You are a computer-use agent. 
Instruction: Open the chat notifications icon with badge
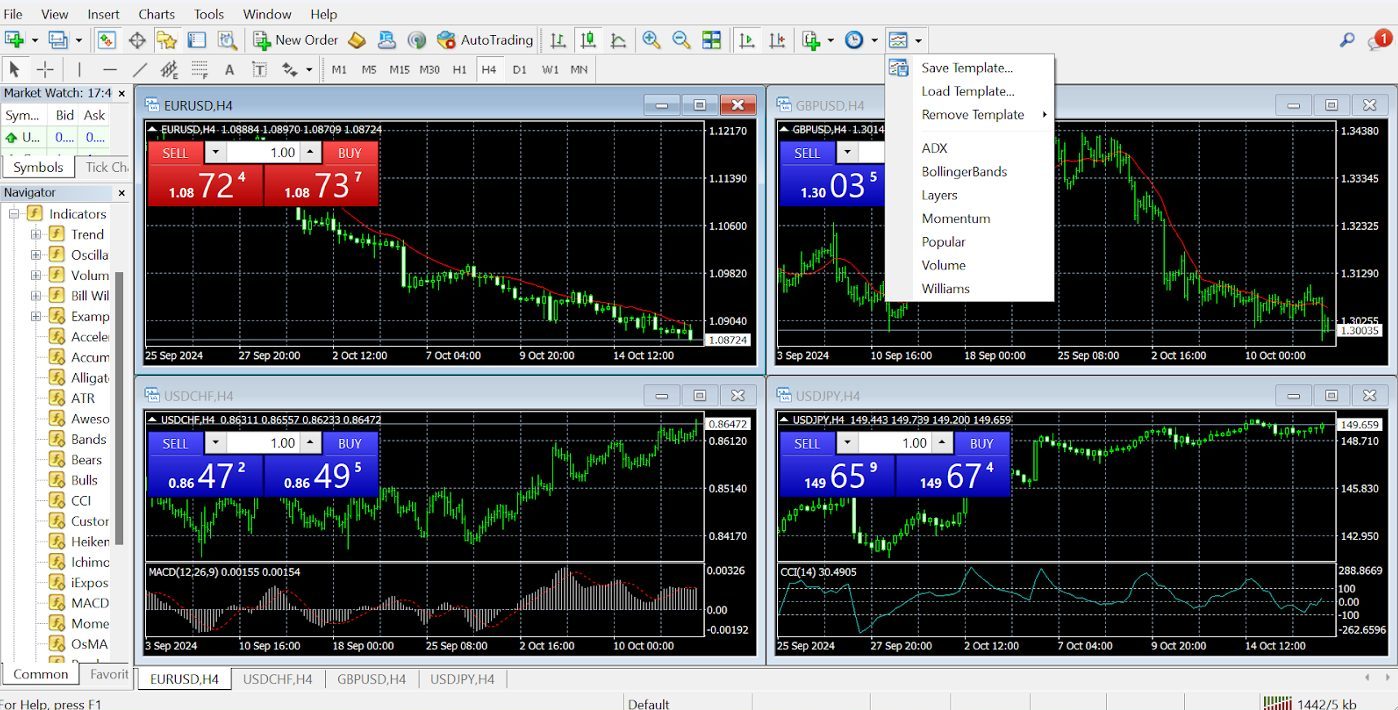[1380, 40]
